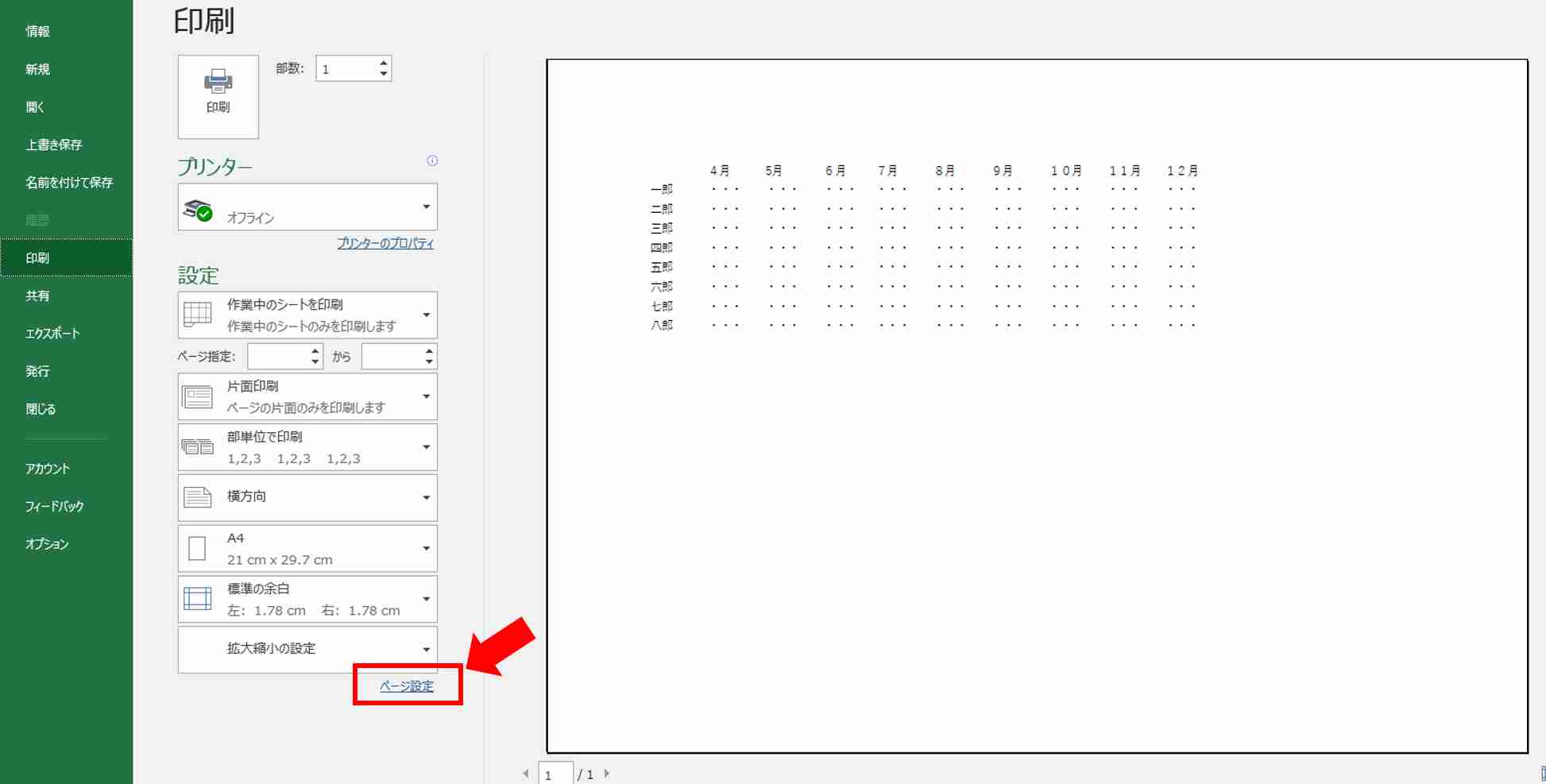This screenshot has width=1546, height=784.
Task: Open the 横方向 orientation dropdown
Action: coord(307,497)
